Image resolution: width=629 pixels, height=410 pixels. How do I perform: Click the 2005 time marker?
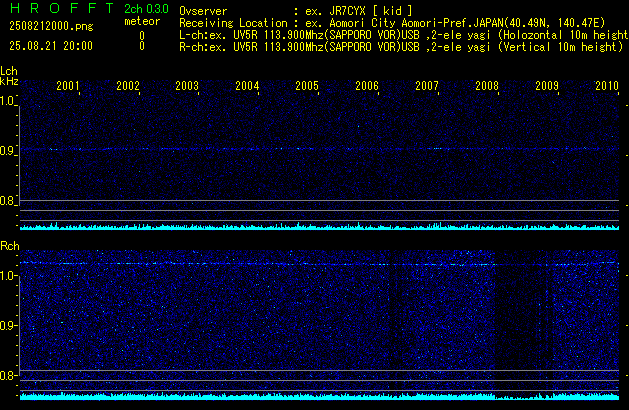pos(307,86)
